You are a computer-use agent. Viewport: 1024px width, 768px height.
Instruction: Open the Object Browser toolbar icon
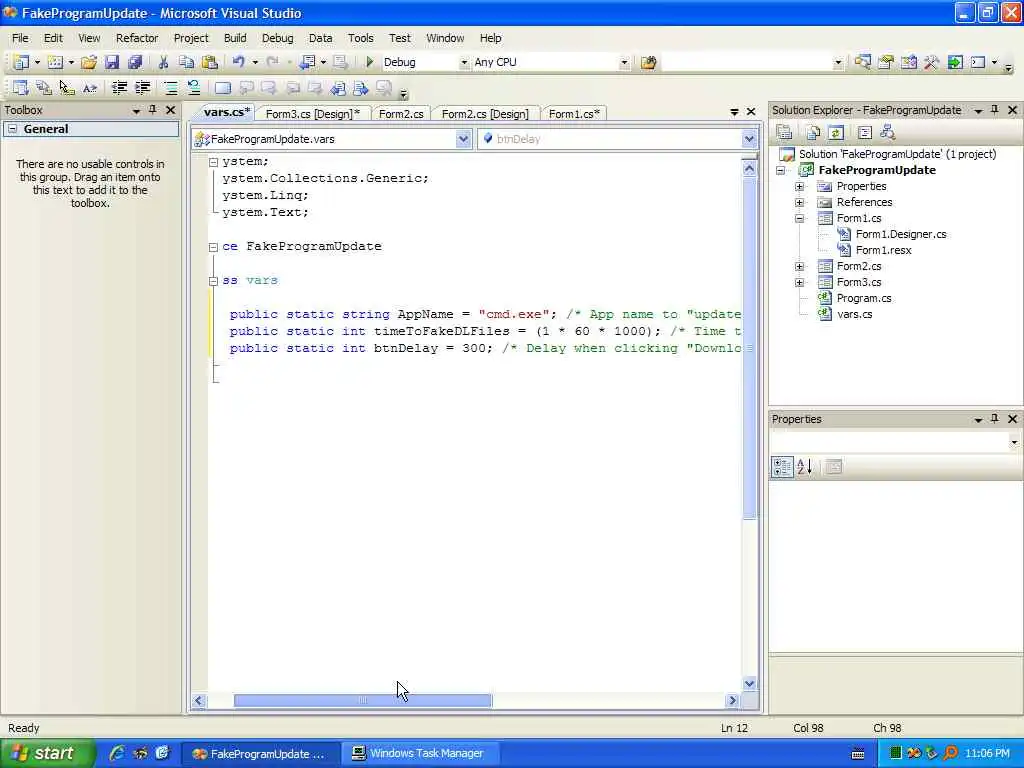[x=908, y=62]
